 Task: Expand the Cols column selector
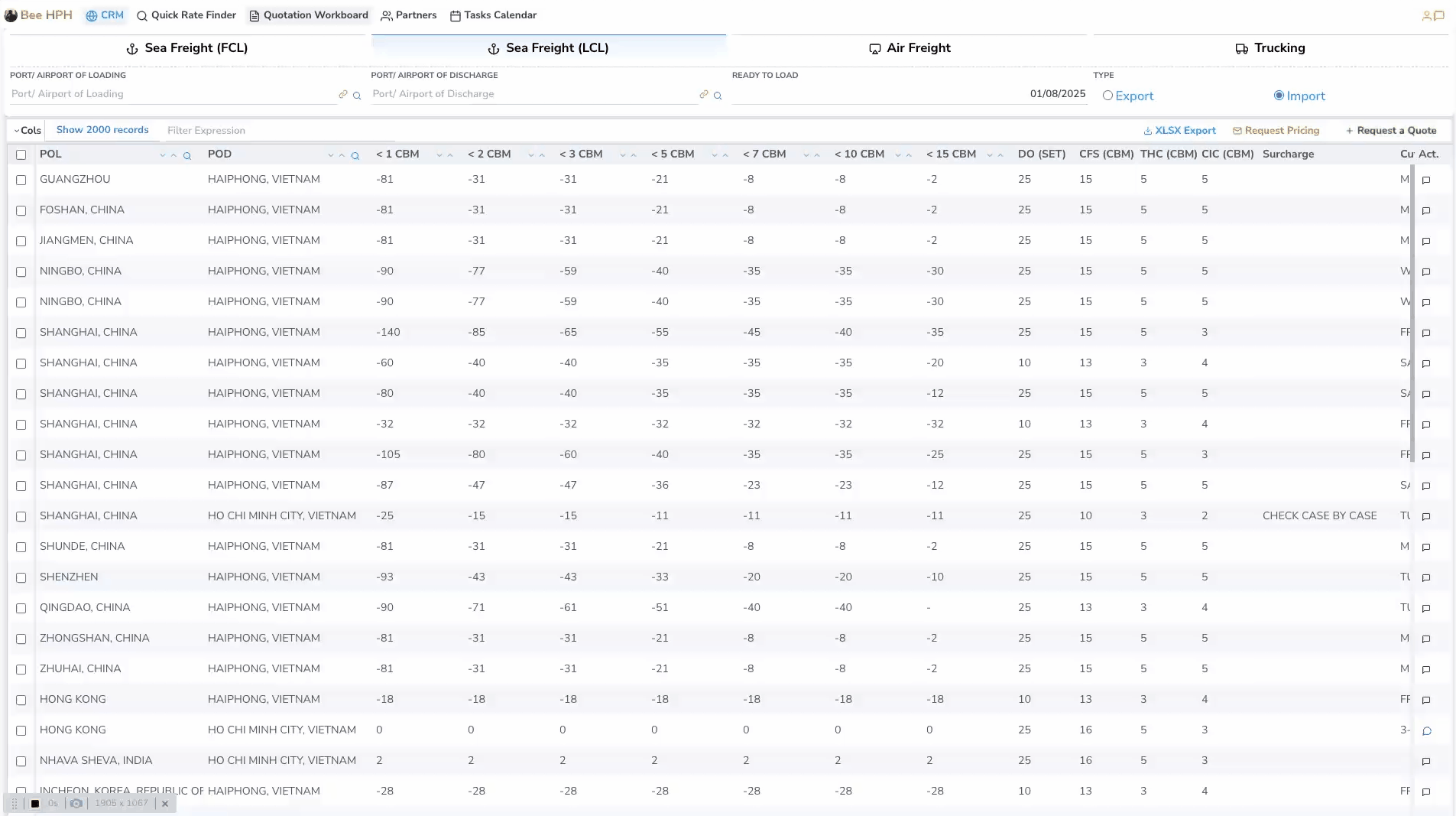(x=27, y=131)
